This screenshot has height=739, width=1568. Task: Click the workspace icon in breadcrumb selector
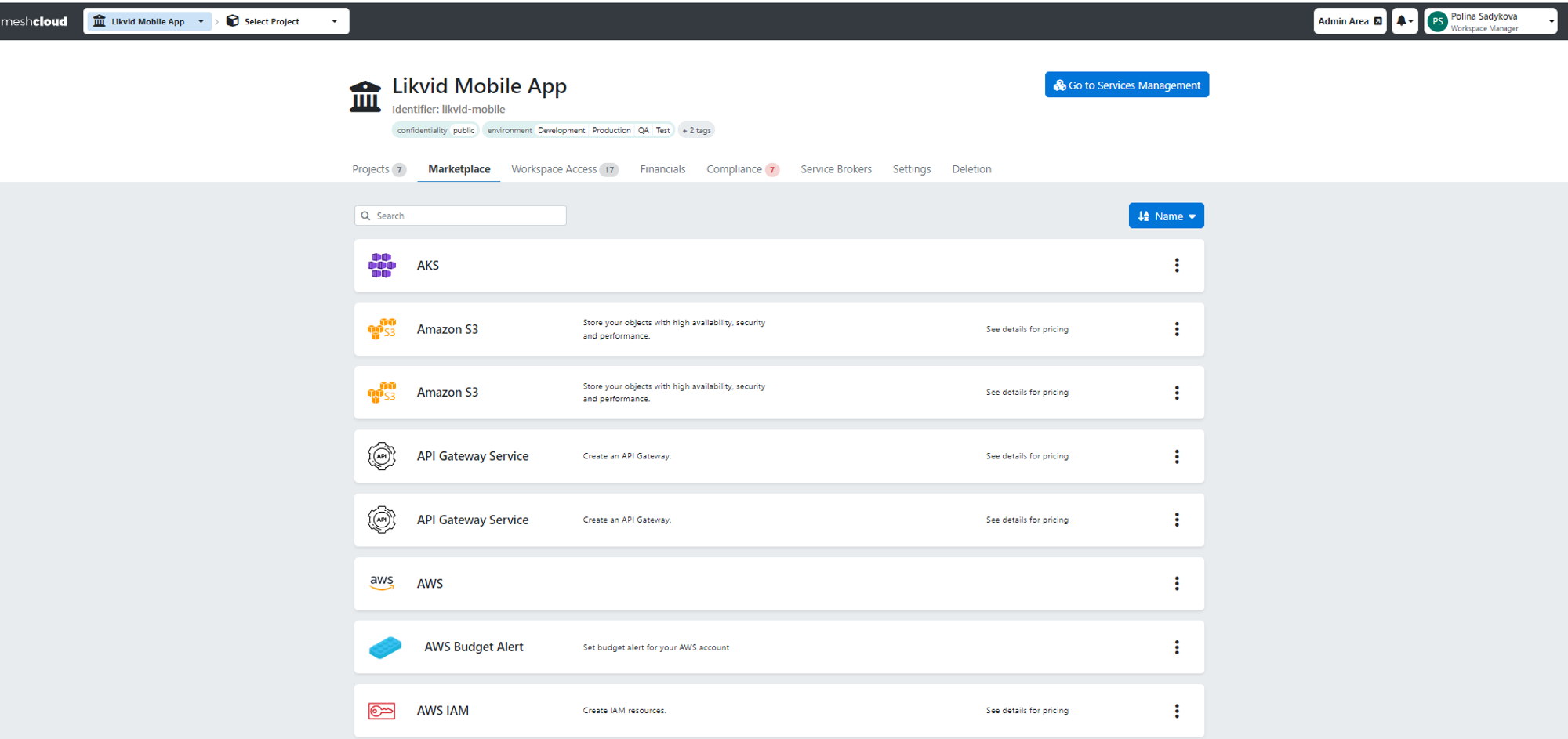click(100, 21)
